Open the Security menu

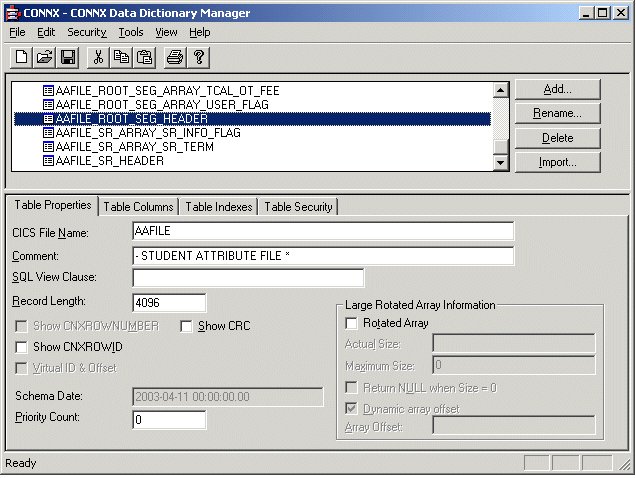point(86,32)
